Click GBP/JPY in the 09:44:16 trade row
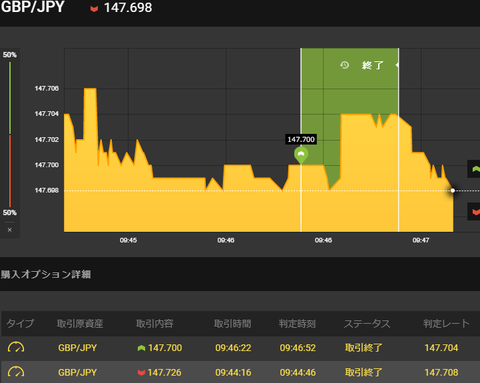Viewport: 480px width, 383px height. point(77,372)
